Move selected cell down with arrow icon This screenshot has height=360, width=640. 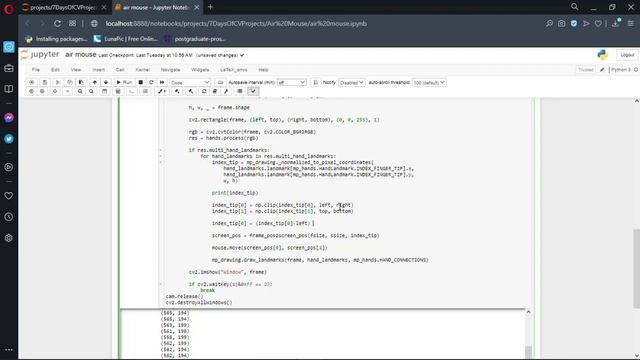click(x=106, y=82)
